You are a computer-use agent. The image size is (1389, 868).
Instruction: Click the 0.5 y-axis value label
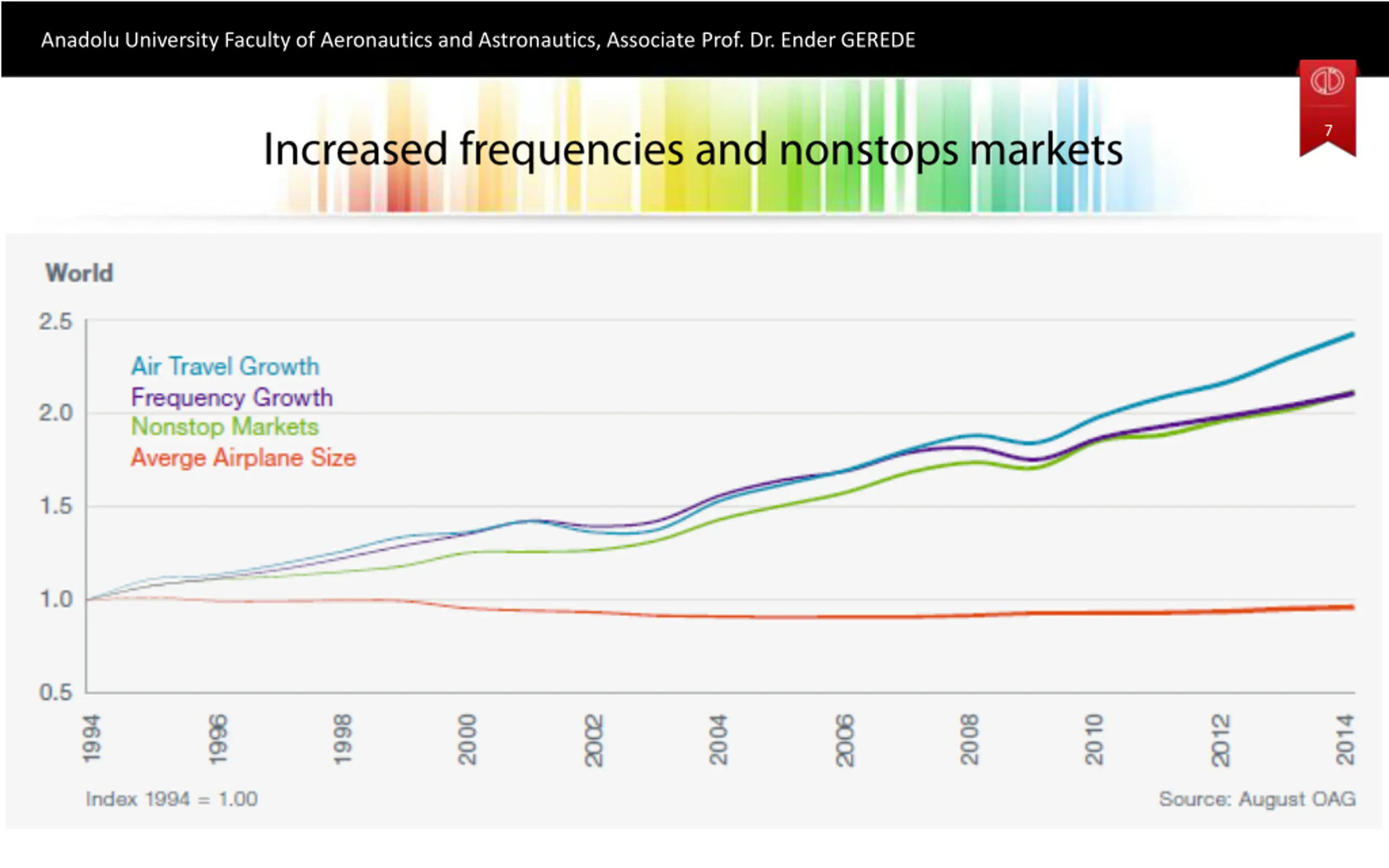56,692
